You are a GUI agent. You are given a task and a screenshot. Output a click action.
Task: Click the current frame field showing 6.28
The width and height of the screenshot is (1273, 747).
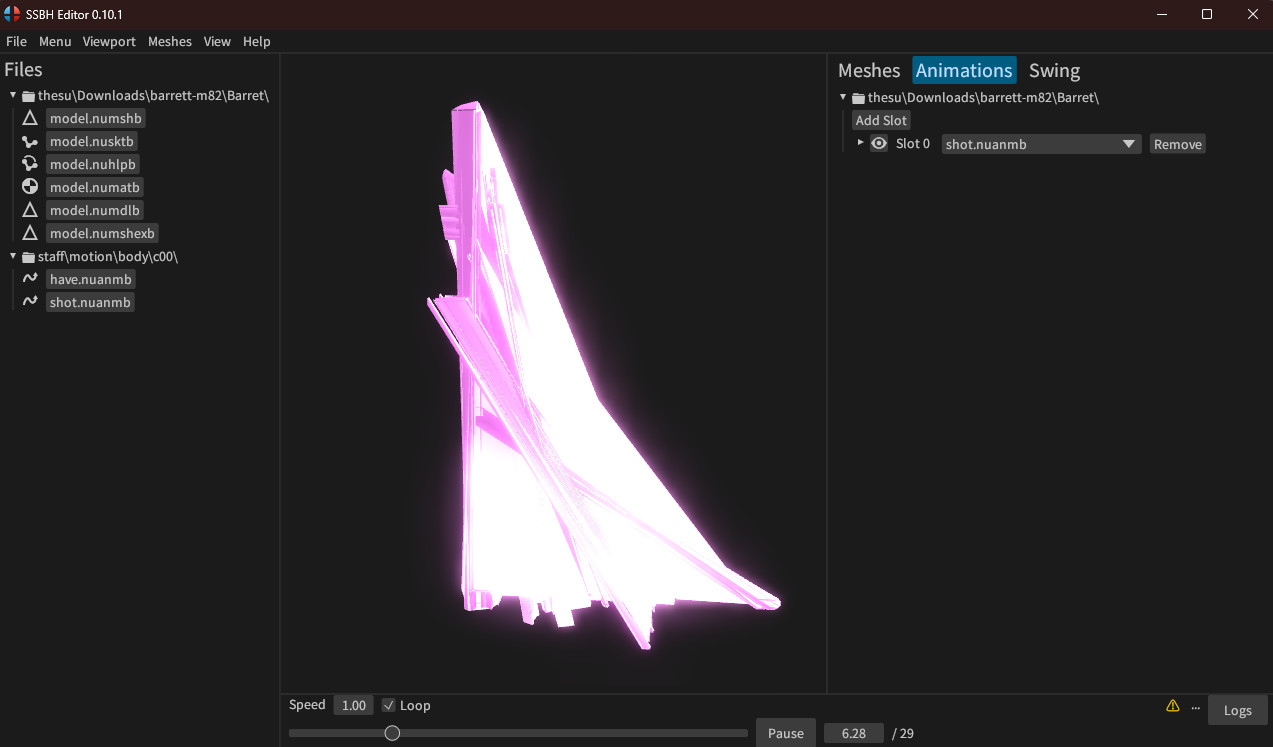(x=853, y=733)
